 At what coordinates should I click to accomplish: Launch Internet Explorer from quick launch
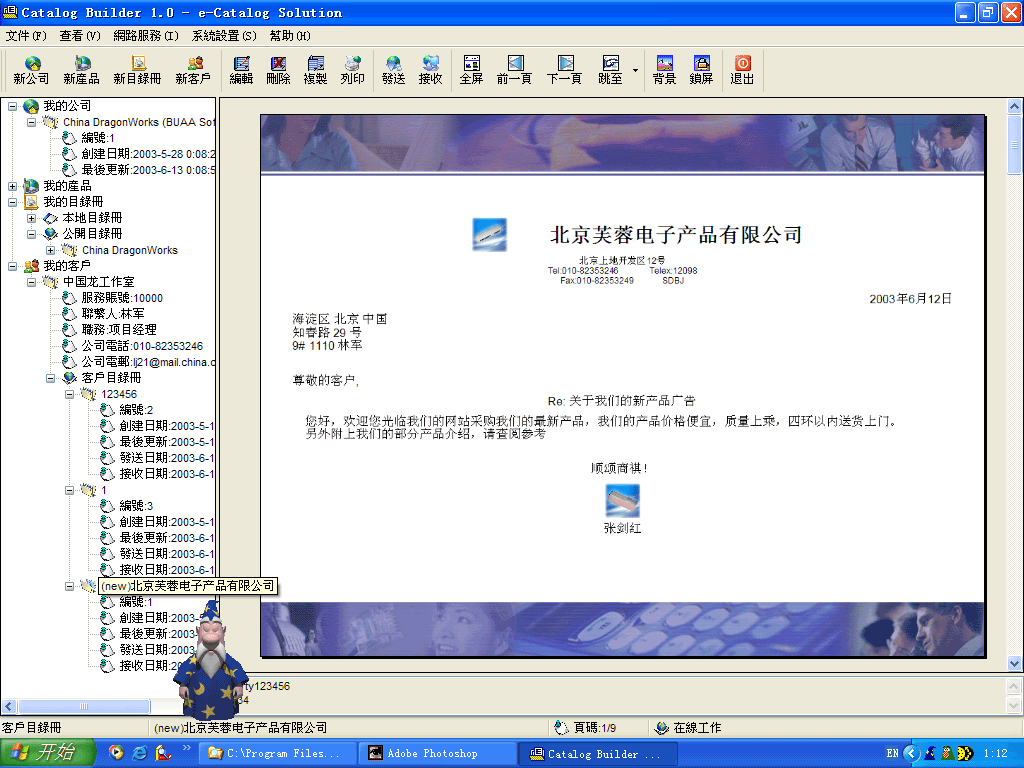point(139,753)
